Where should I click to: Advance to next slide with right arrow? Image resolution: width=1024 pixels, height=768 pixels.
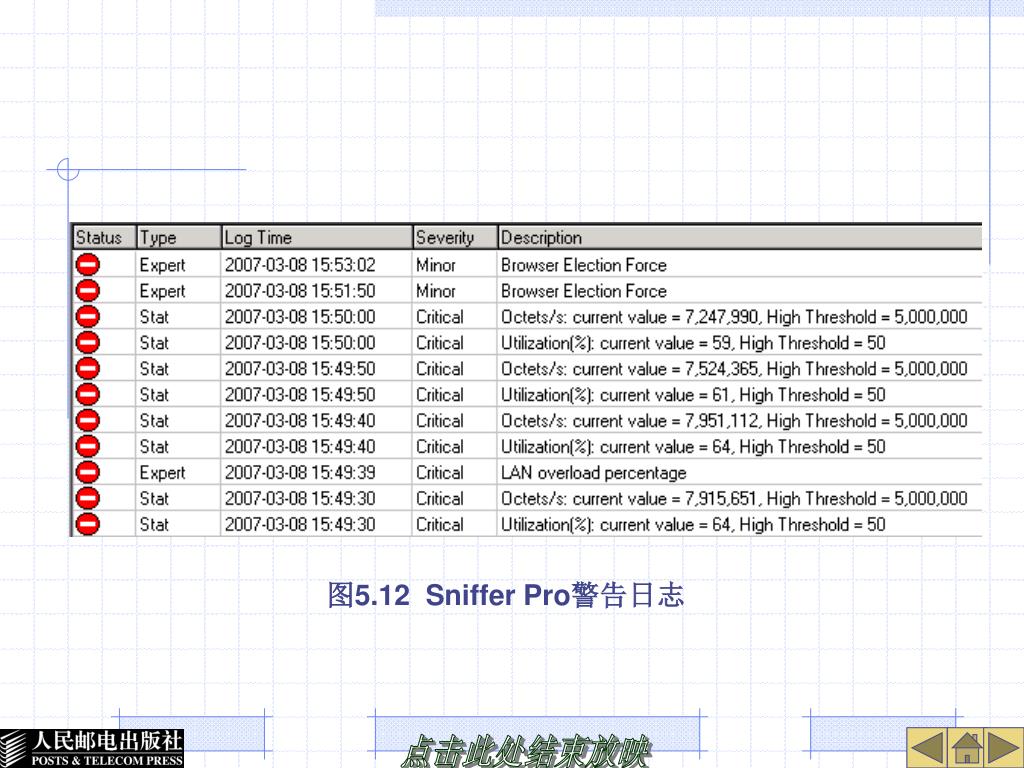click(x=1004, y=748)
